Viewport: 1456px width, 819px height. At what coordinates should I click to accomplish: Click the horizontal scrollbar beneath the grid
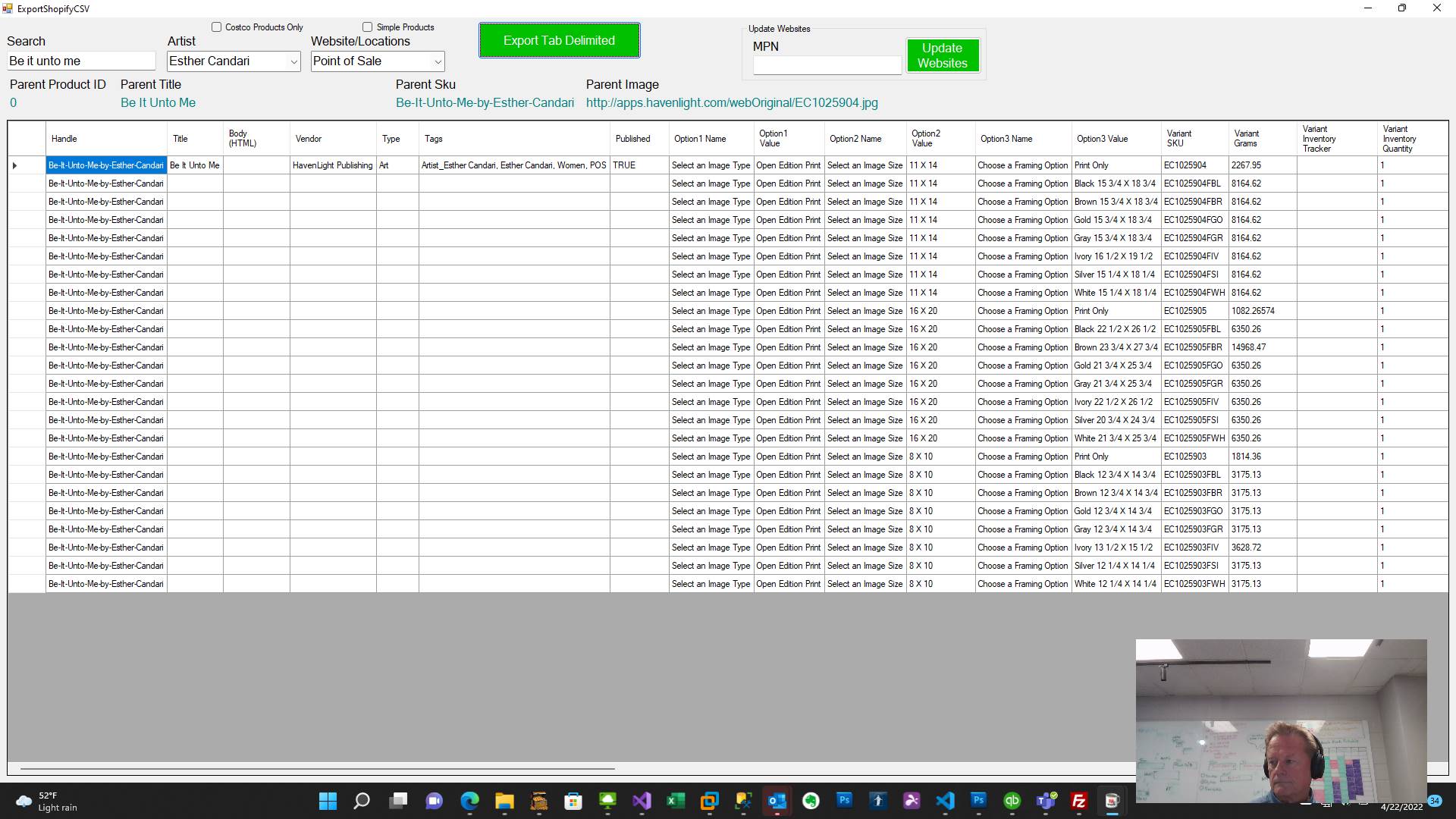point(317,769)
